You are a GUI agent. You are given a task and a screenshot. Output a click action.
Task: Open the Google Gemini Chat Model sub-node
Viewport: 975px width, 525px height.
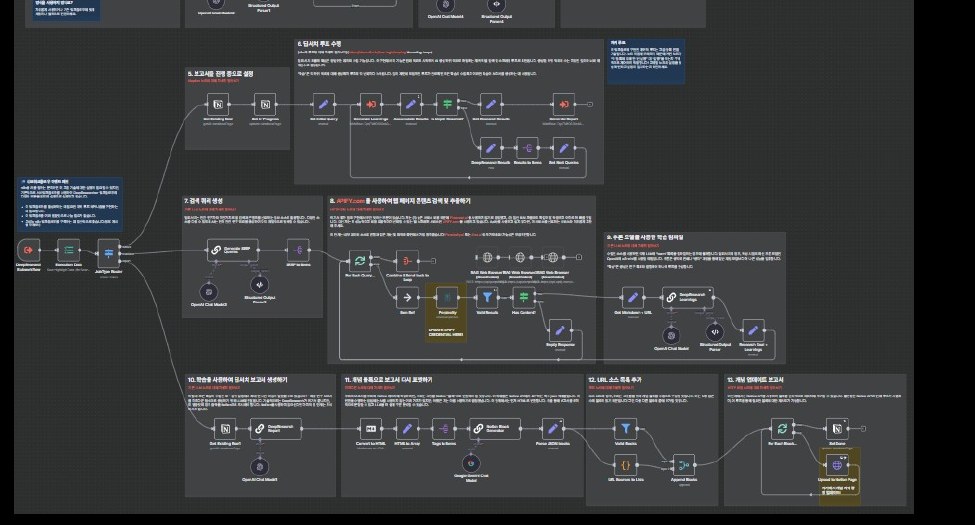tap(471, 463)
